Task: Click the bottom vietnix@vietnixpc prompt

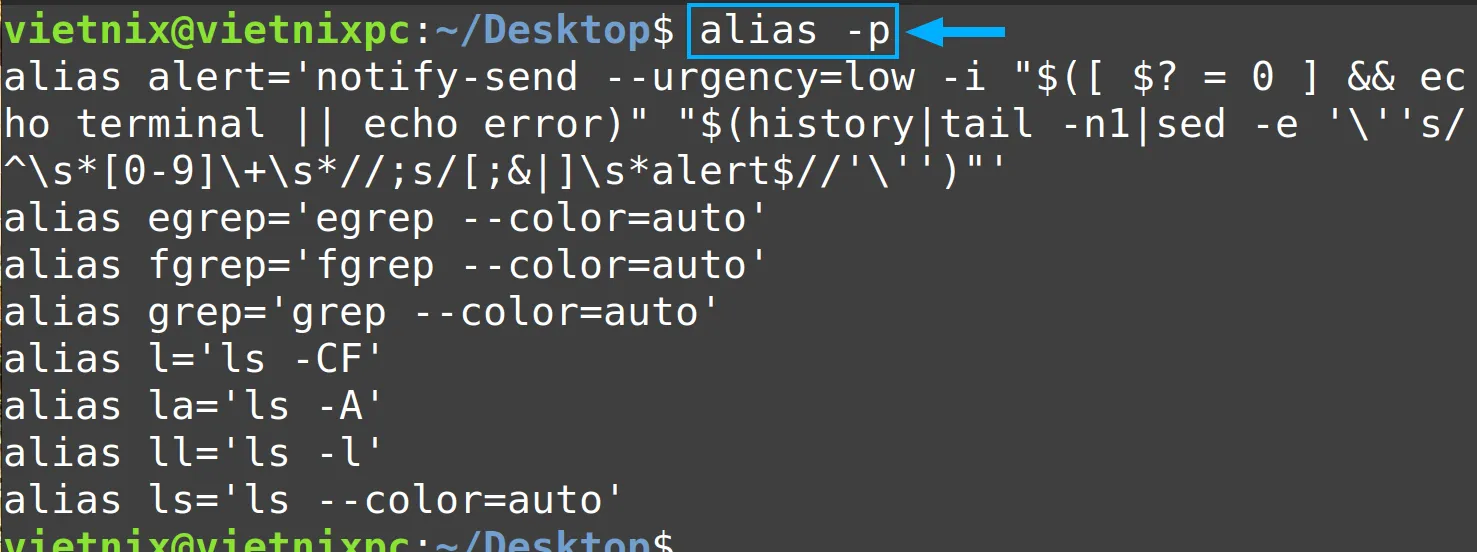Action: (207, 542)
